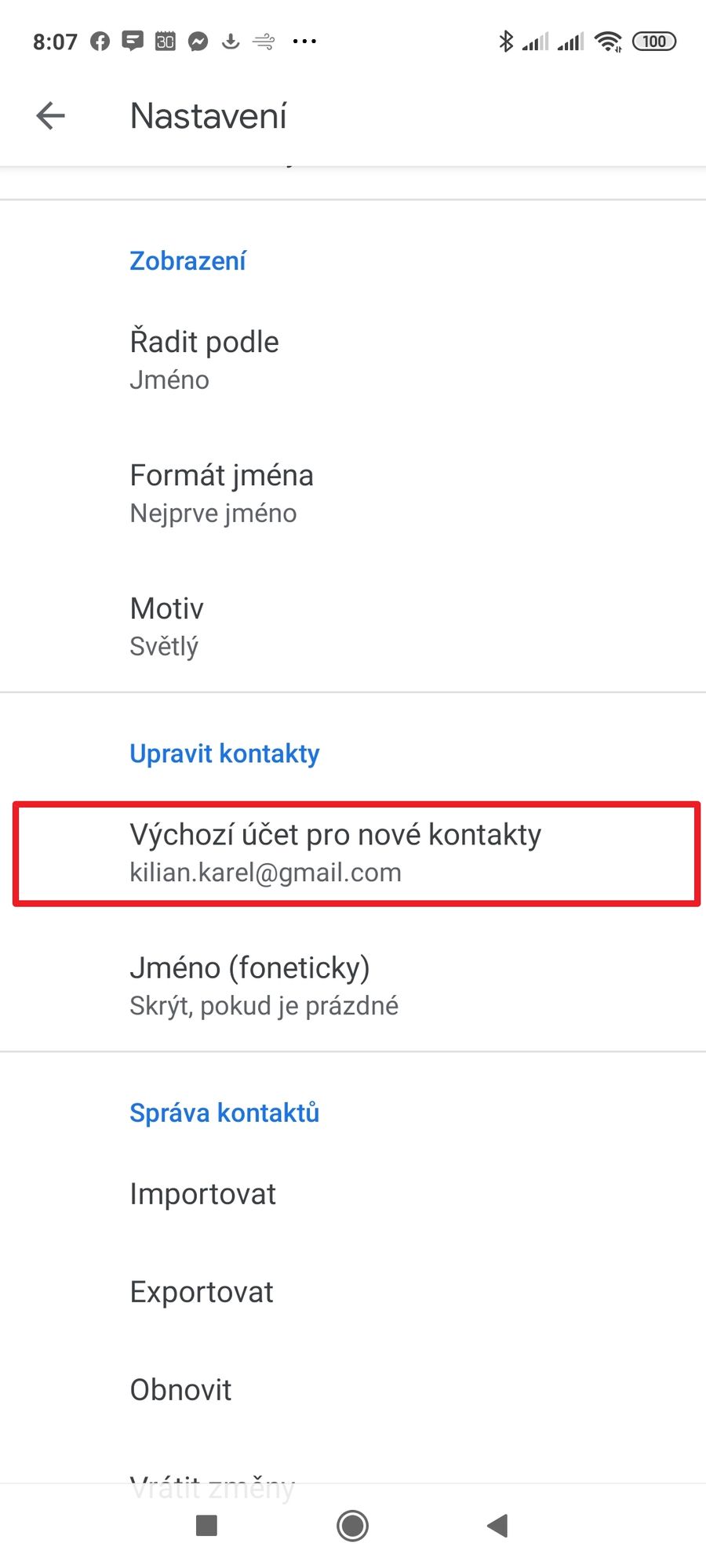
Task: Open the Řadit podle sort option
Action: [x=353, y=360]
